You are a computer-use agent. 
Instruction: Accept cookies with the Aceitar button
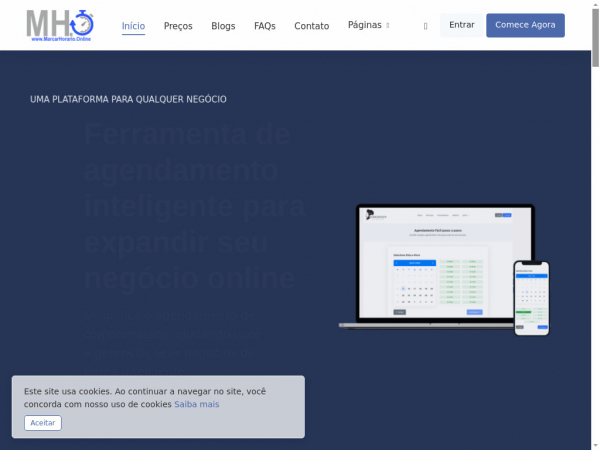(43, 423)
